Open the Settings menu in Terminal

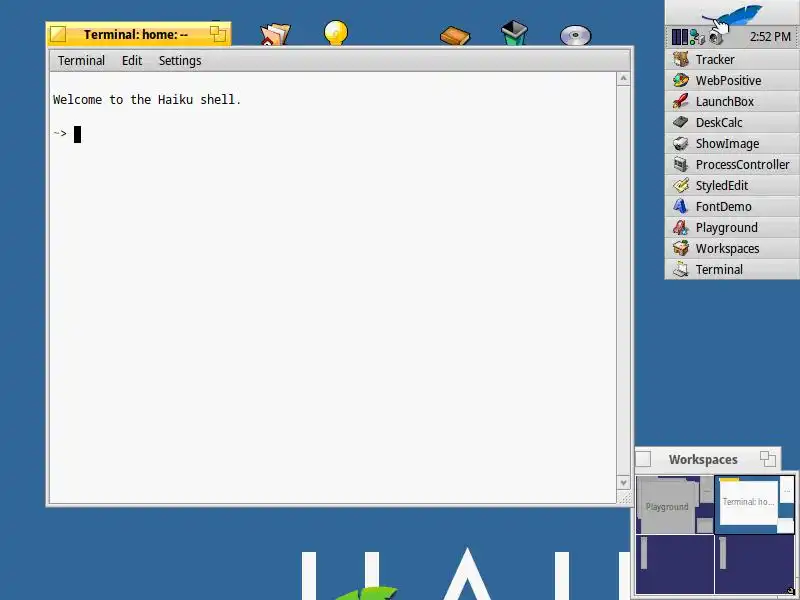click(180, 61)
